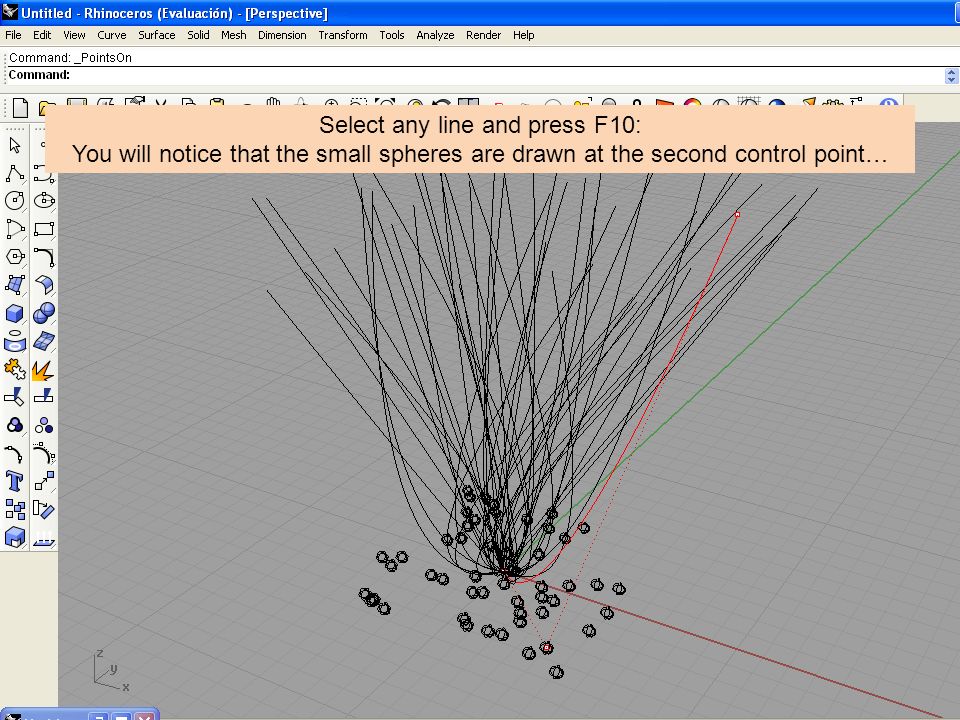Screen dimensions: 960x720
Task: Activate the Rectangle tool
Action: tap(44, 229)
